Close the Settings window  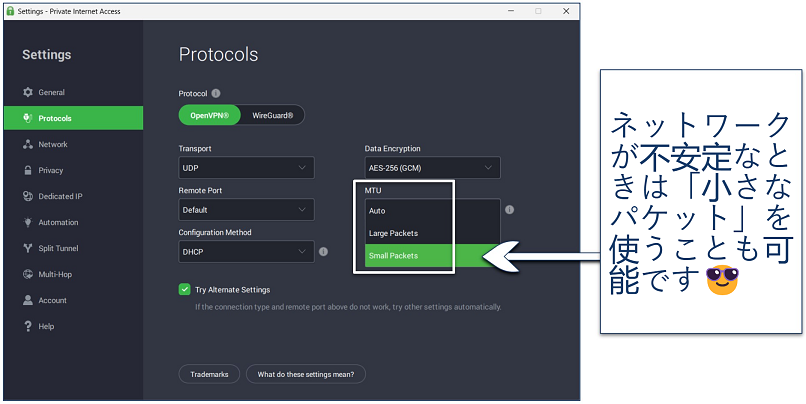tap(566, 11)
